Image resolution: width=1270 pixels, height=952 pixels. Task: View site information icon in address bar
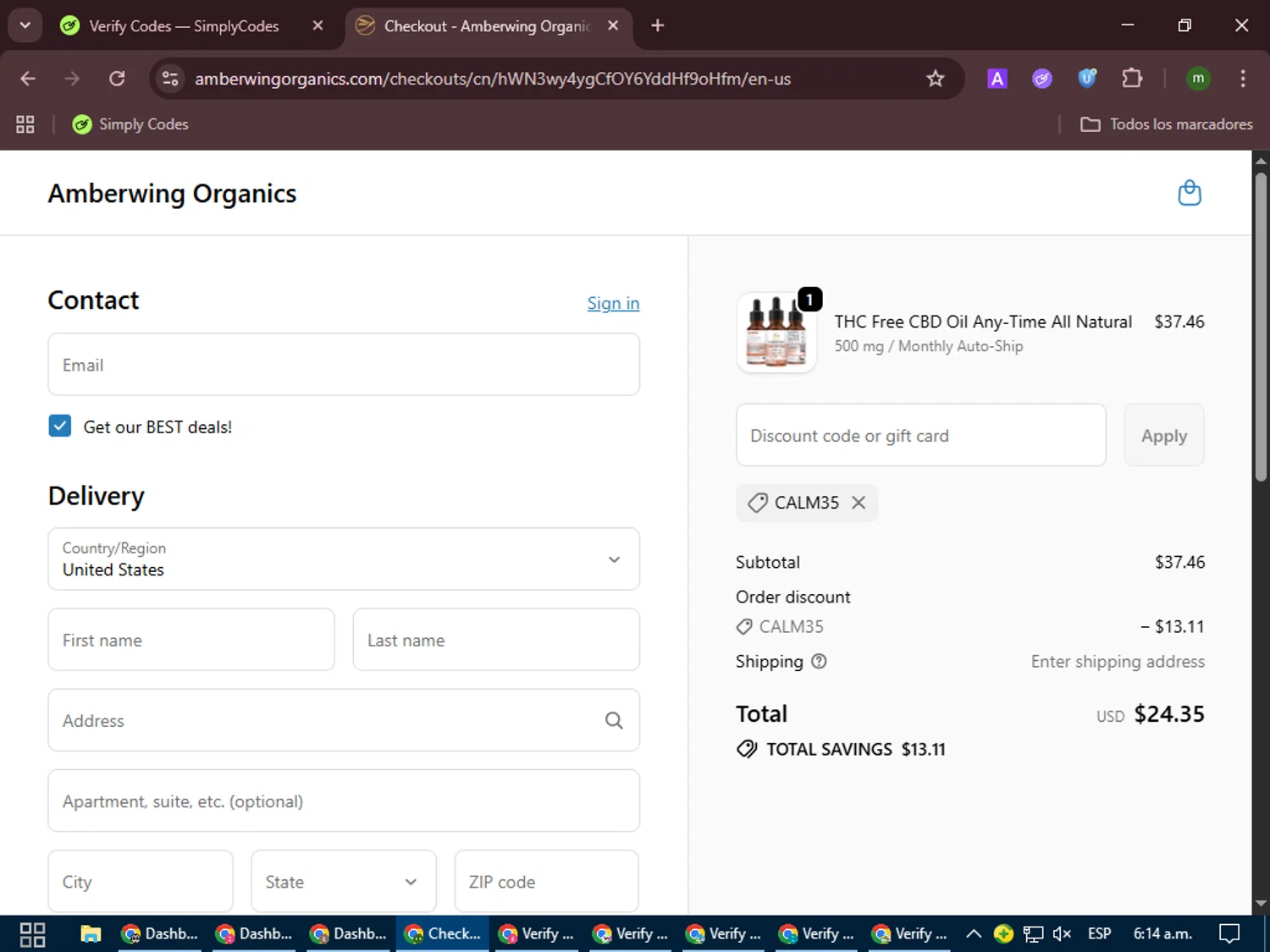(x=170, y=79)
